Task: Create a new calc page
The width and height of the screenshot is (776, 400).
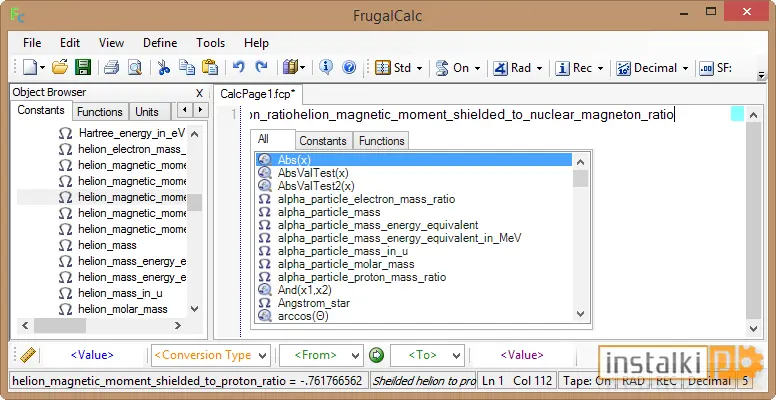Action: (x=30, y=68)
